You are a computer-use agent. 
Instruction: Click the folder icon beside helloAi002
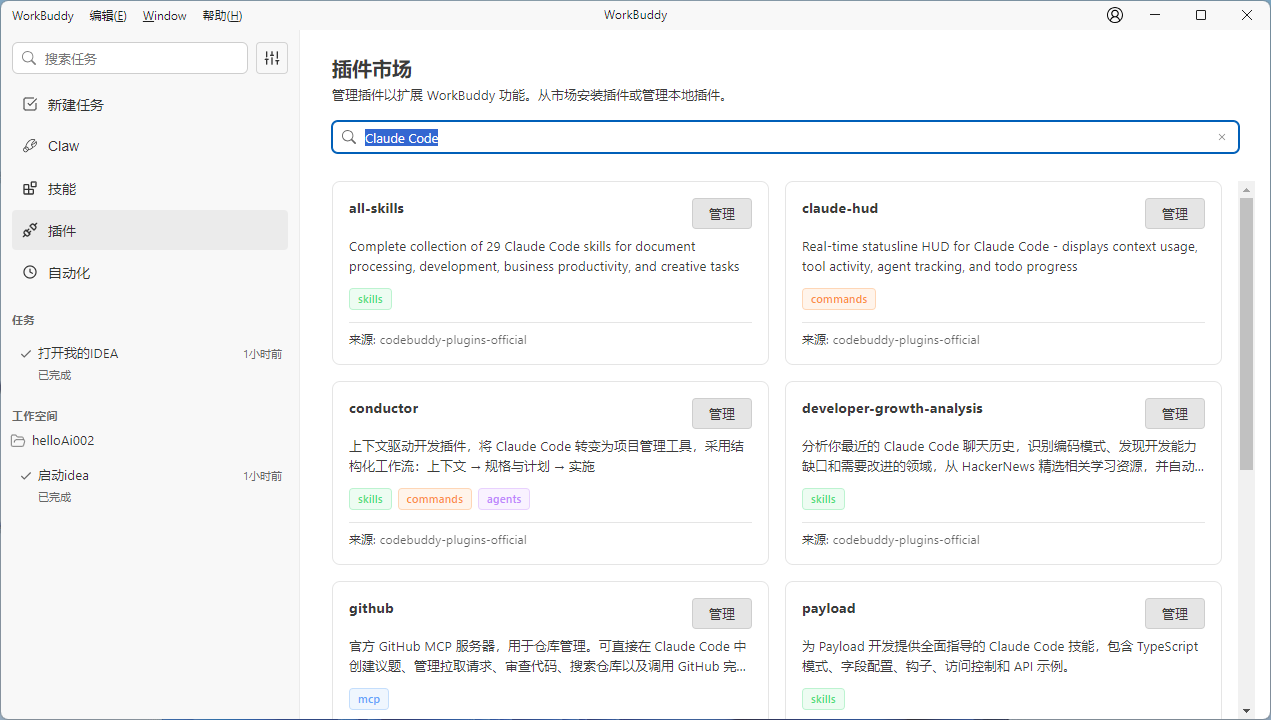click(x=18, y=440)
